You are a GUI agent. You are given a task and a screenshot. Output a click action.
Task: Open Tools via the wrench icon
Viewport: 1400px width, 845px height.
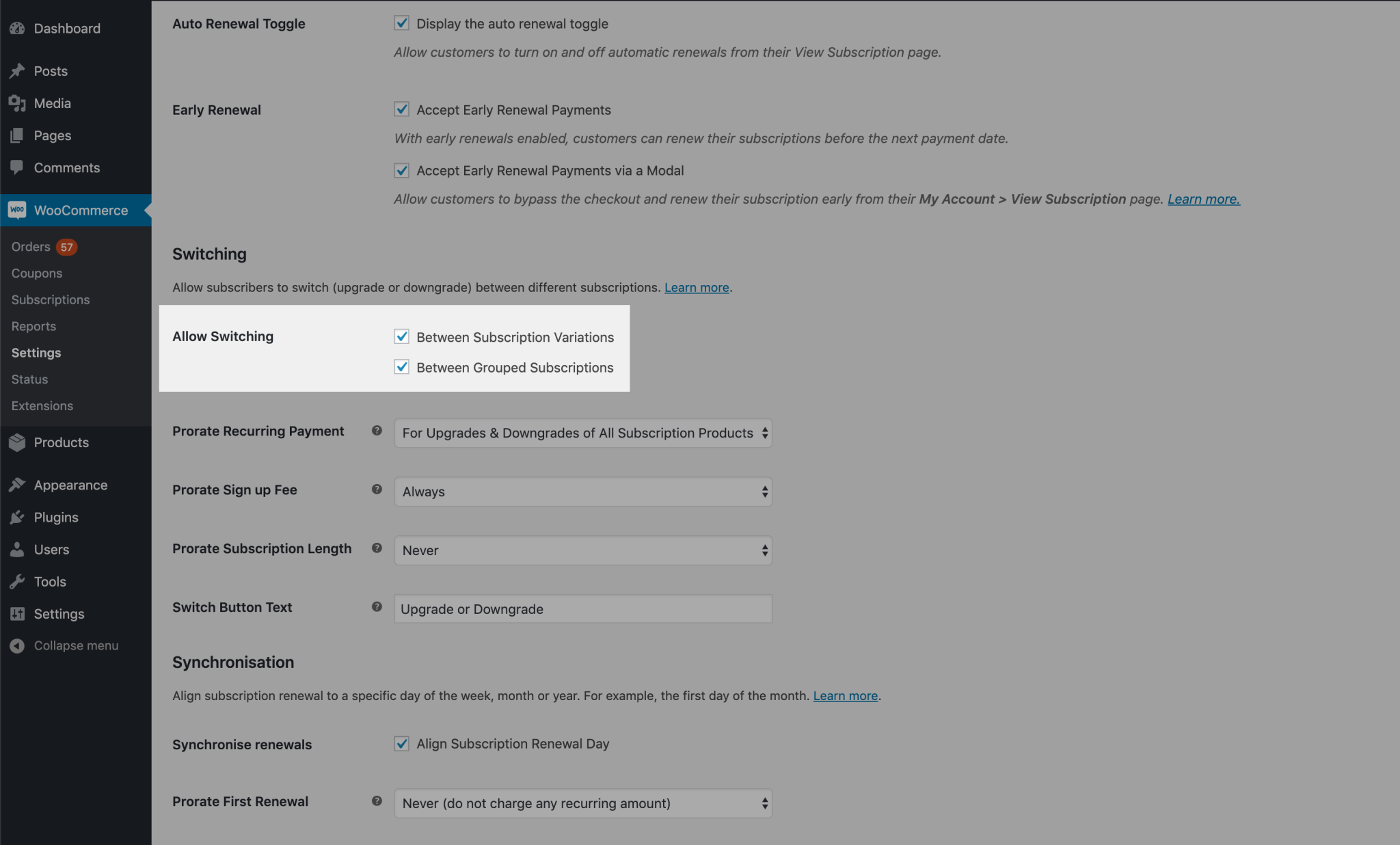18,582
